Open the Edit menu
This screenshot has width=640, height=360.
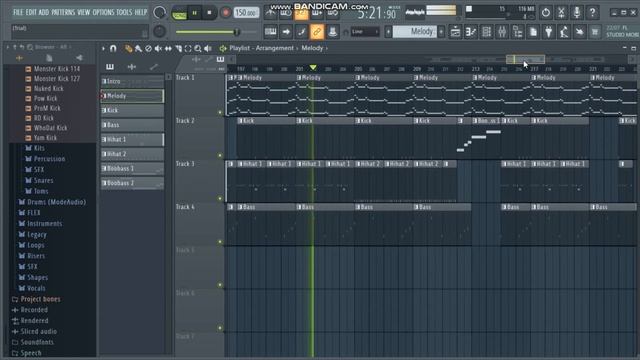click(31, 12)
